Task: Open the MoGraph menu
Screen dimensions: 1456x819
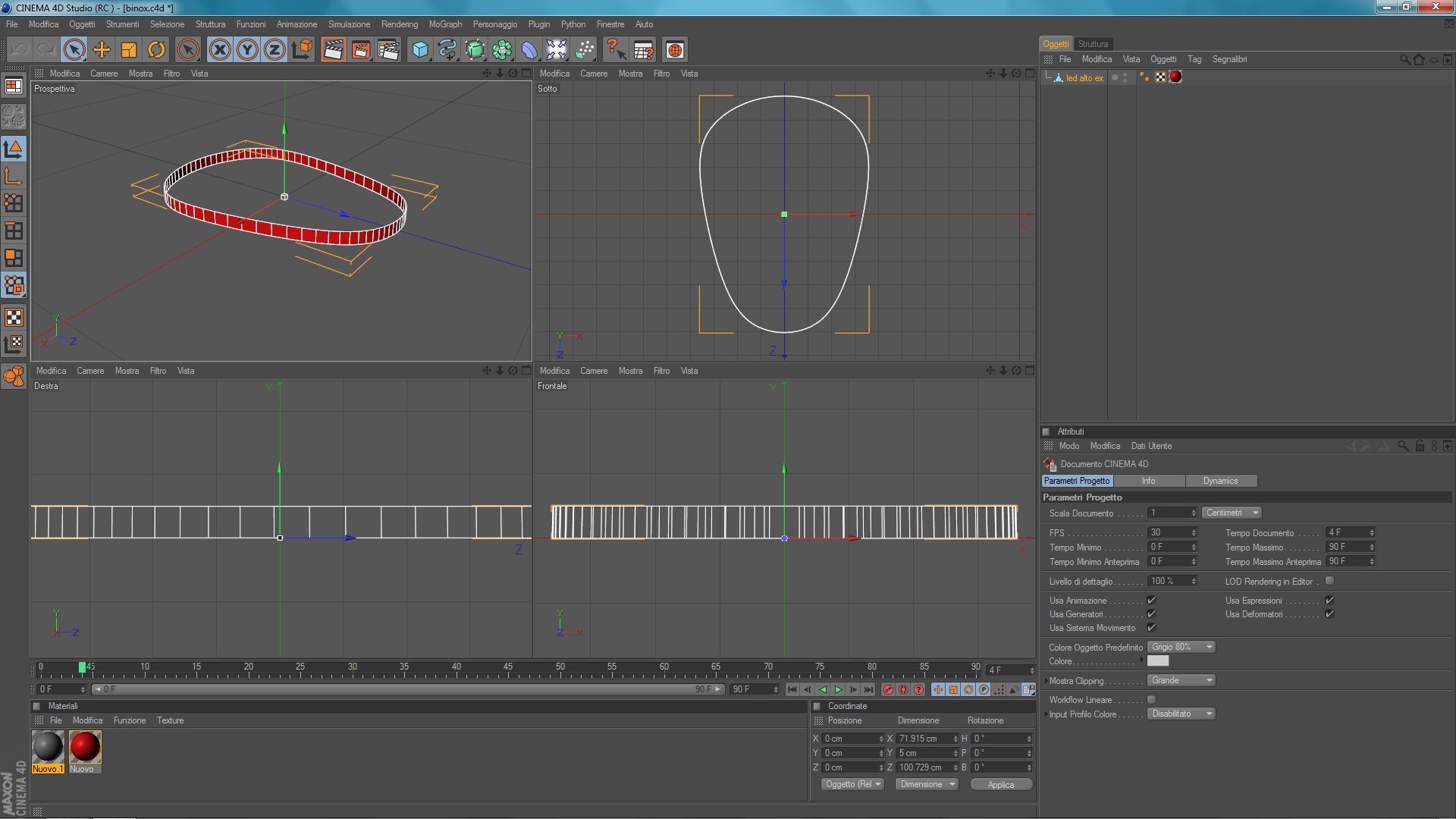Action: (x=445, y=24)
